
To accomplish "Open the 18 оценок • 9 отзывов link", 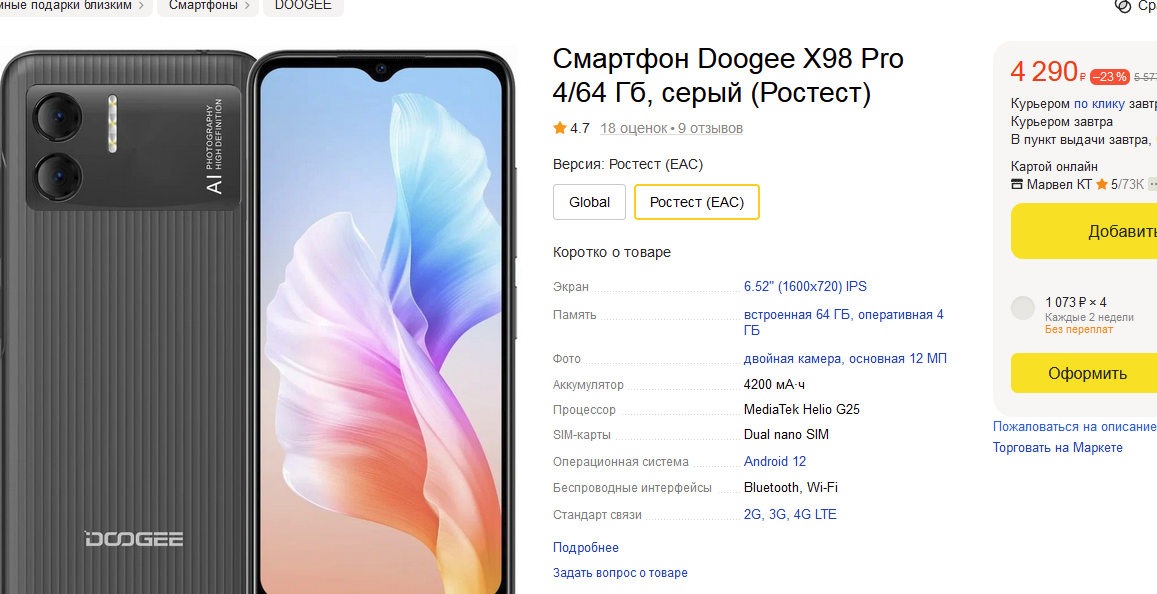I will (x=671, y=128).
